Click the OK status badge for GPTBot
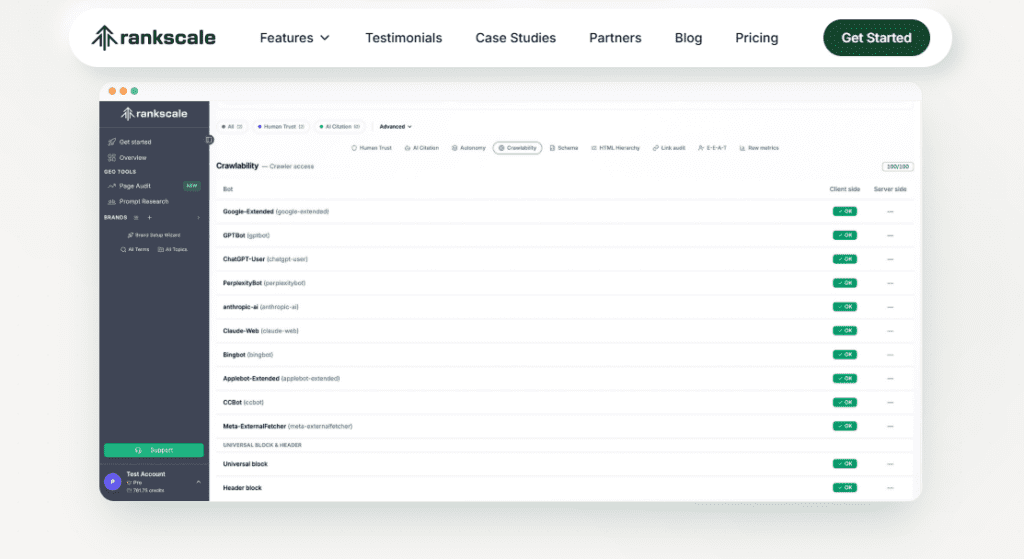This screenshot has height=559, width=1024. (x=844, y=235)
